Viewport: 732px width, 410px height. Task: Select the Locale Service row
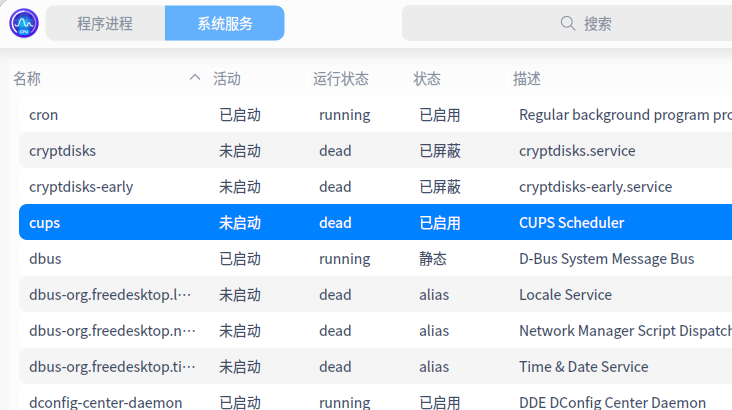(565, 295)
